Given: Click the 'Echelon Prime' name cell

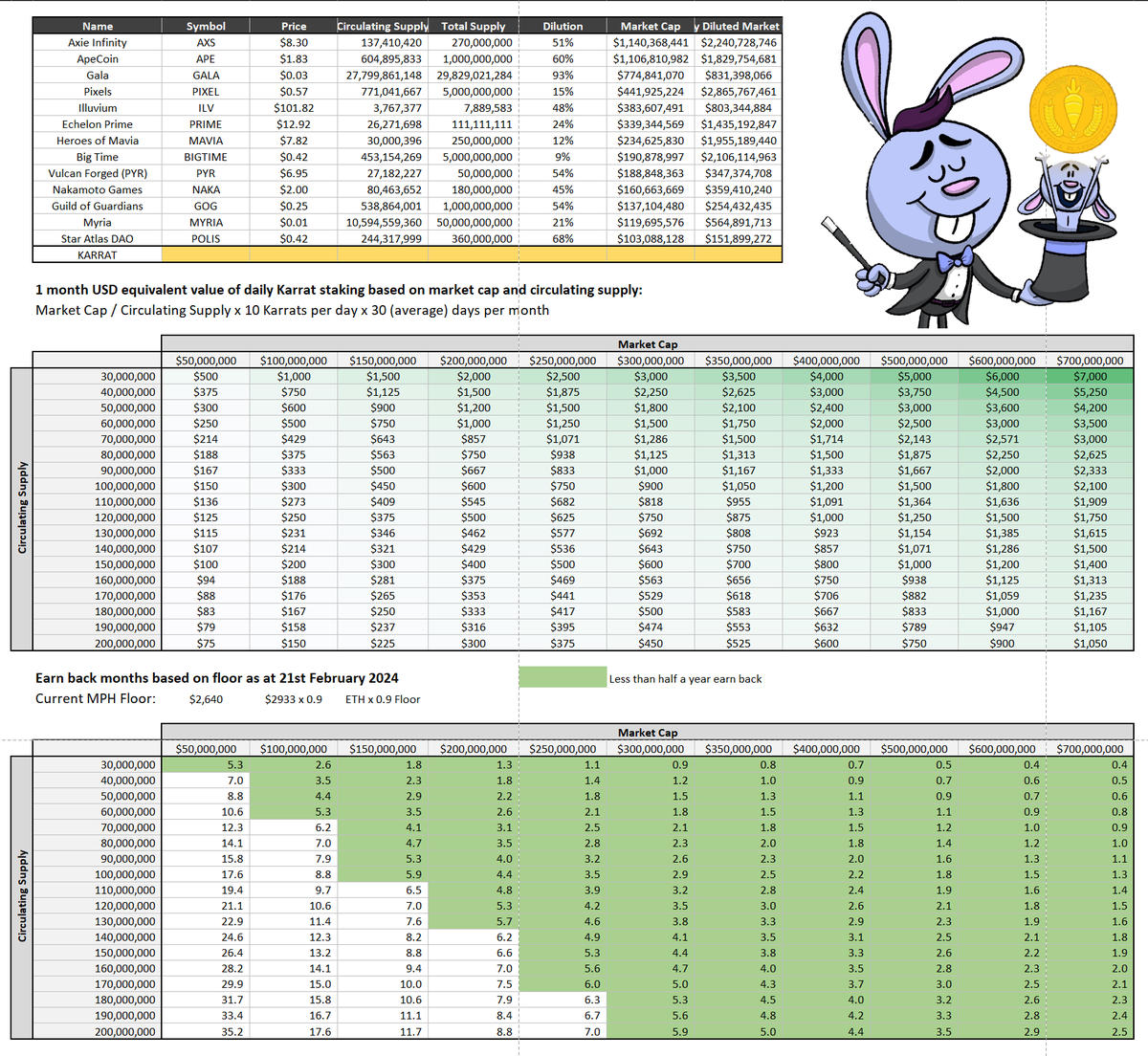Looking at the screenshot, I should pyautogui.click(x=98, y=123).
